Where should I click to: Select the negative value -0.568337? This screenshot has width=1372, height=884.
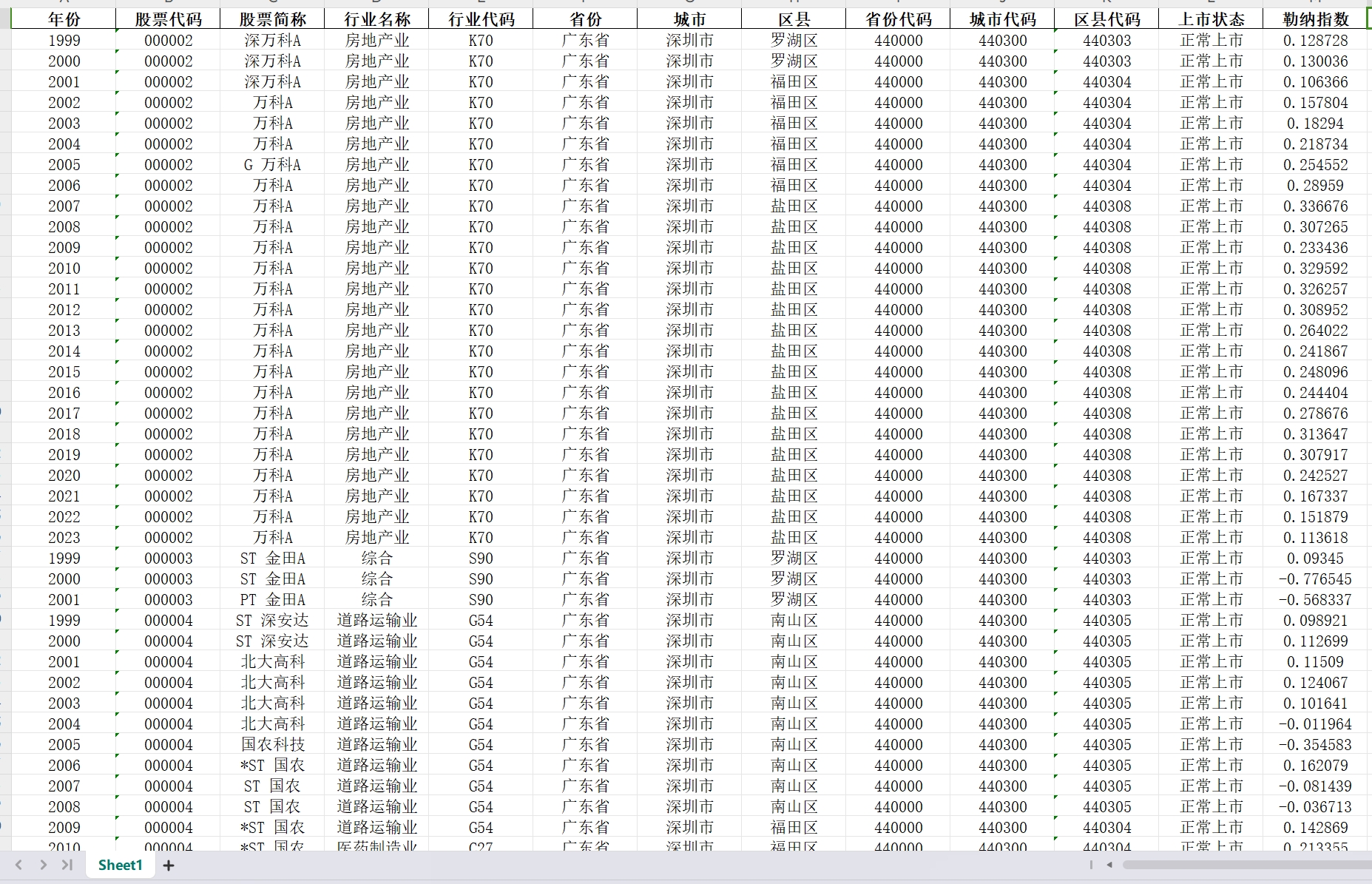(1315, 600)
